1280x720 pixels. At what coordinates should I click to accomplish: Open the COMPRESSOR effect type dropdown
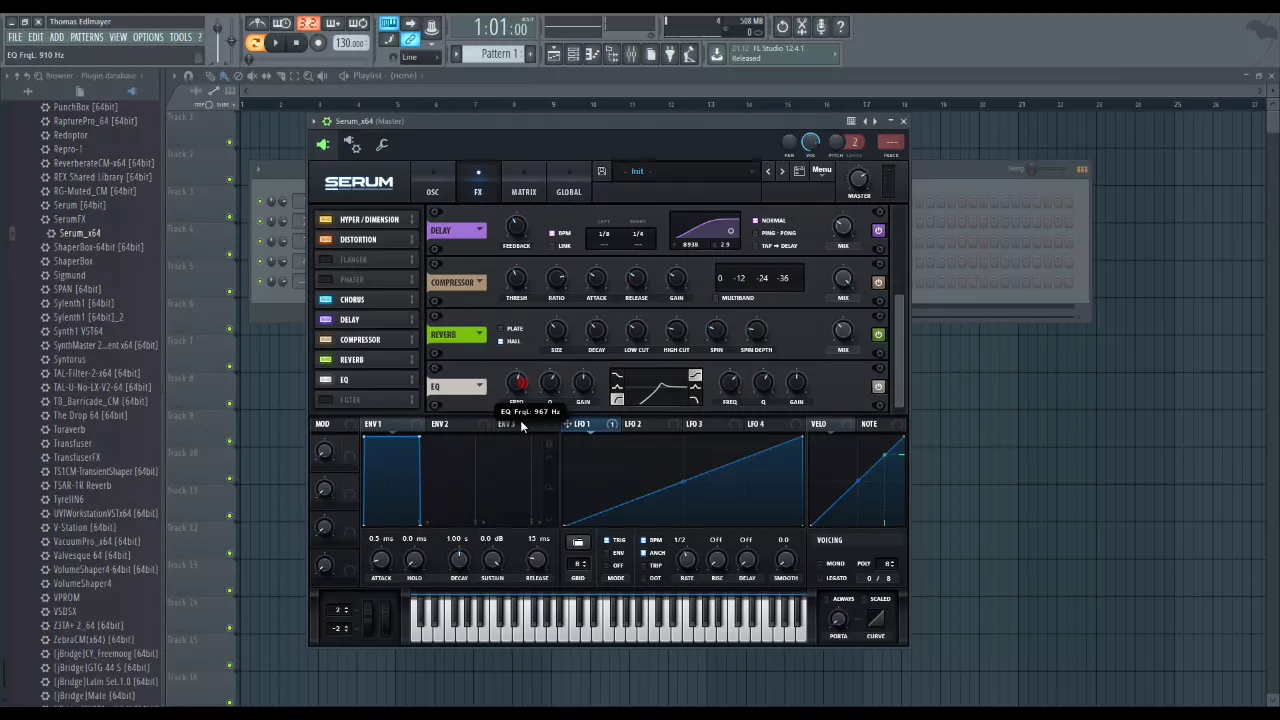point(457,283)
